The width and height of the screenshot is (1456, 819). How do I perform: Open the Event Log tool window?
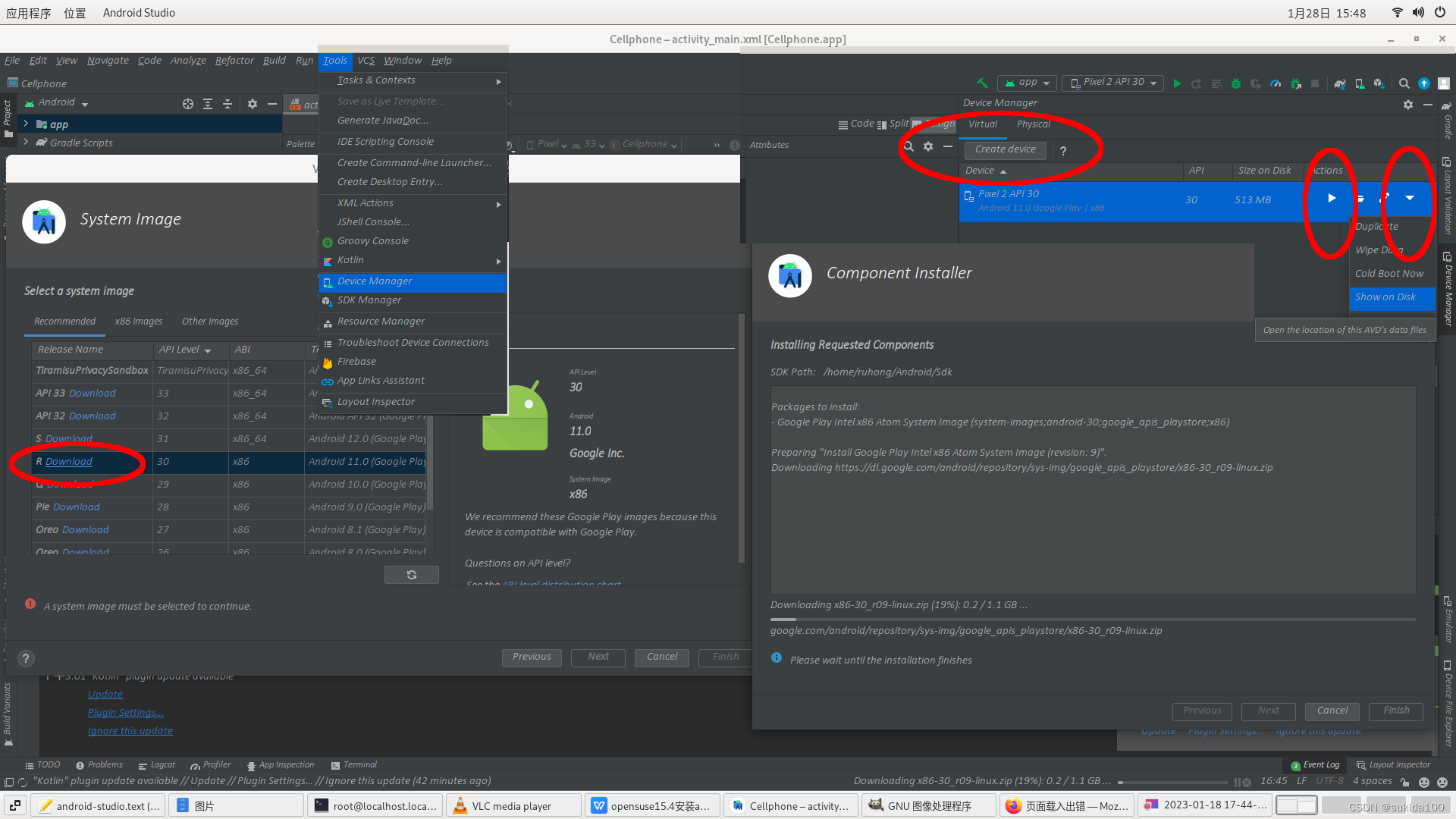[x=1315, y=764]
